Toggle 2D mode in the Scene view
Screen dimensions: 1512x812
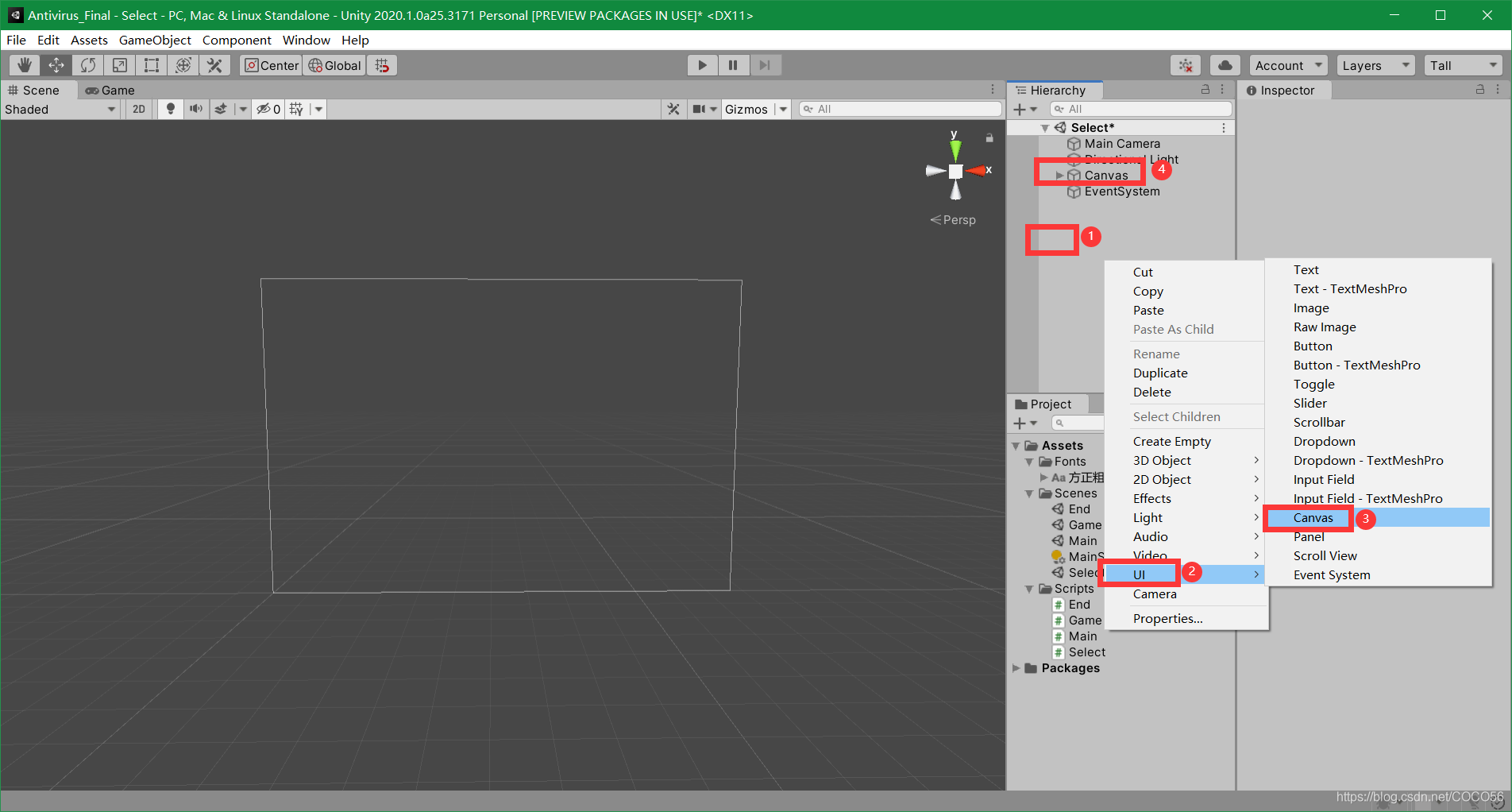click(137, 109)
